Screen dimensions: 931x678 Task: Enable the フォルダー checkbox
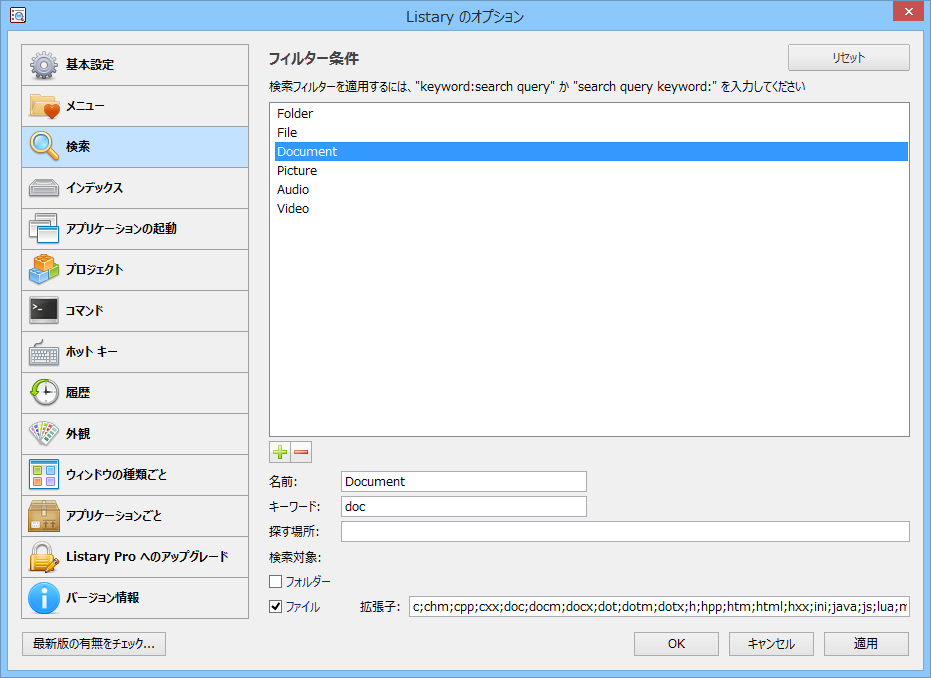276,581
